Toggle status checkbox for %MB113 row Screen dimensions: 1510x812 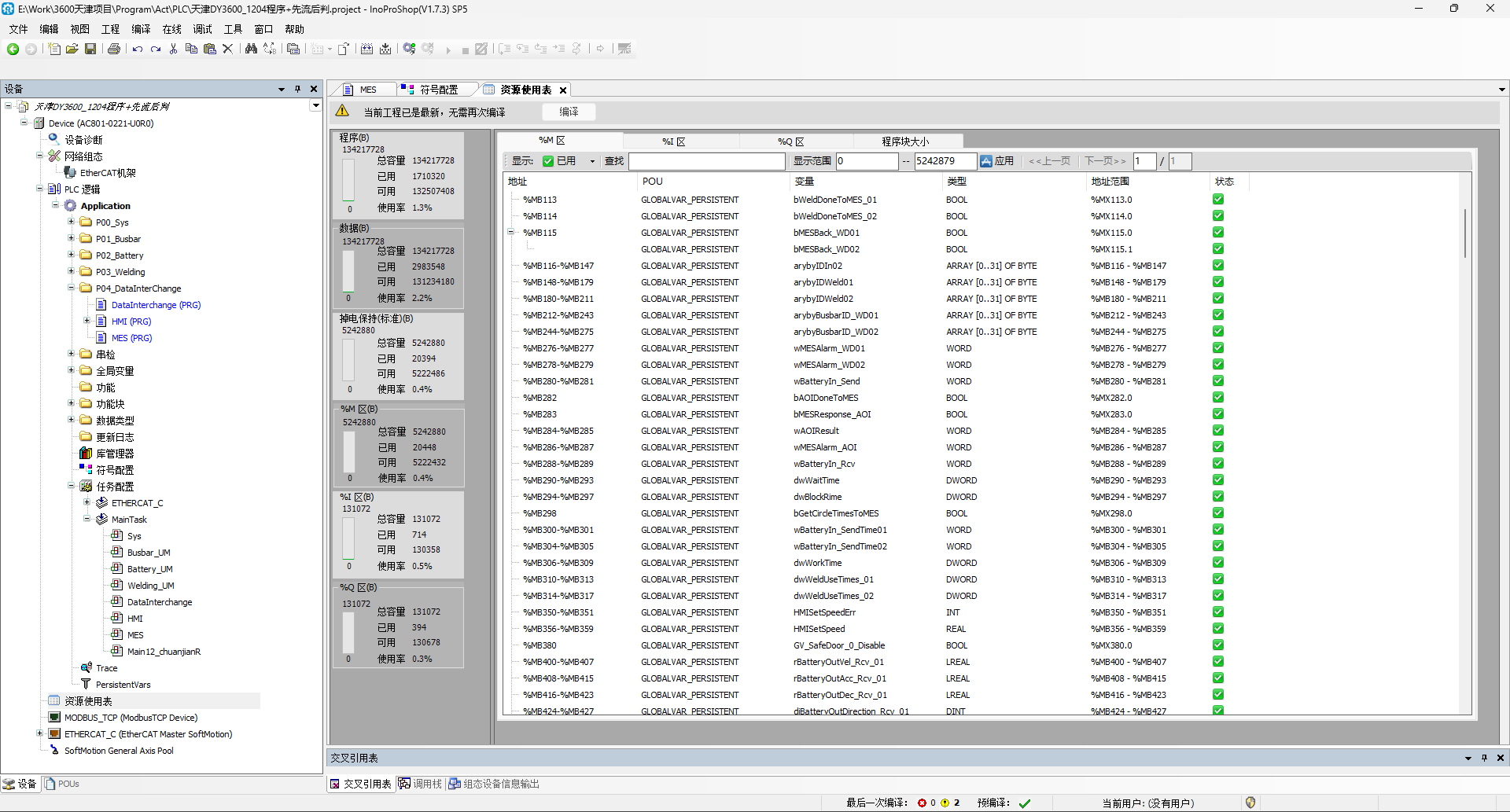click(x=1217, y=200)
